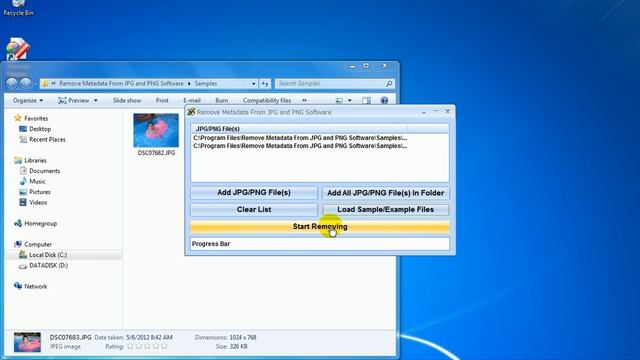Rate image with first star
This screenshot has width=640, height=360.
pos(130,347)
